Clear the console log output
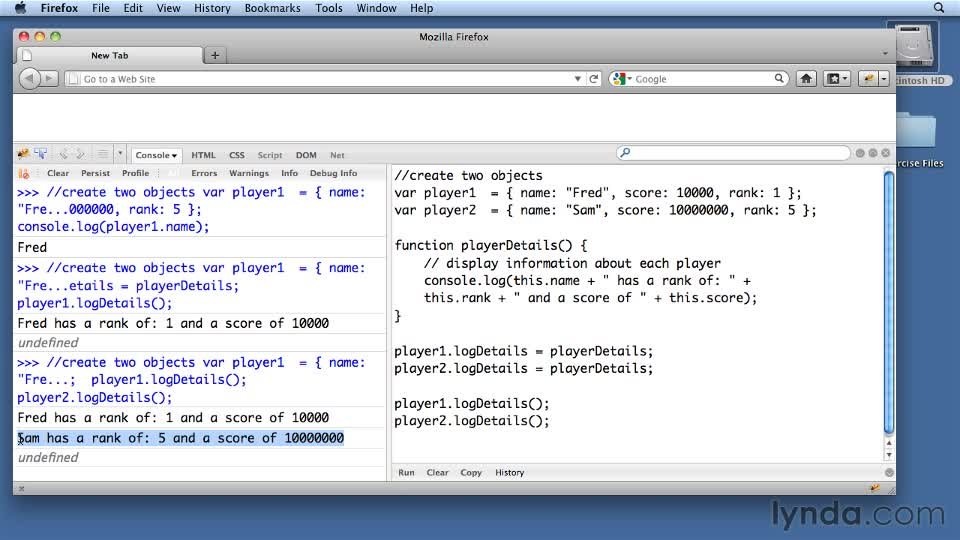The image size is (960, 540). point(58,173)
